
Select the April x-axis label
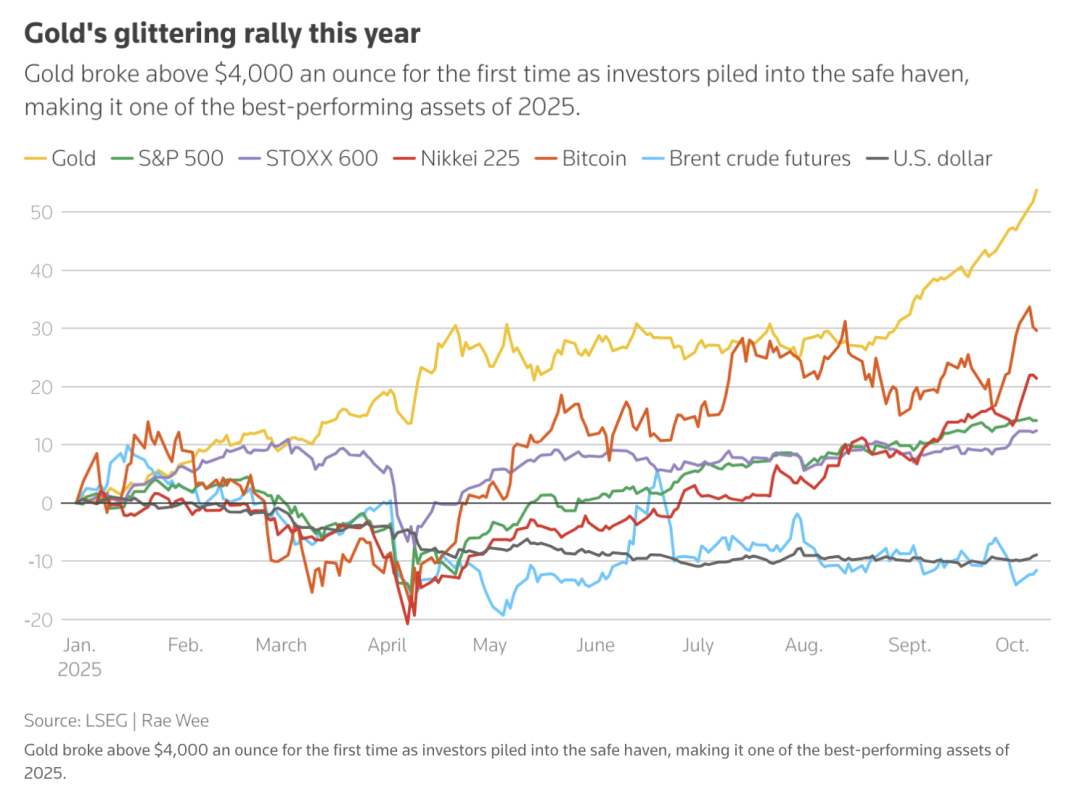[387, 645]
